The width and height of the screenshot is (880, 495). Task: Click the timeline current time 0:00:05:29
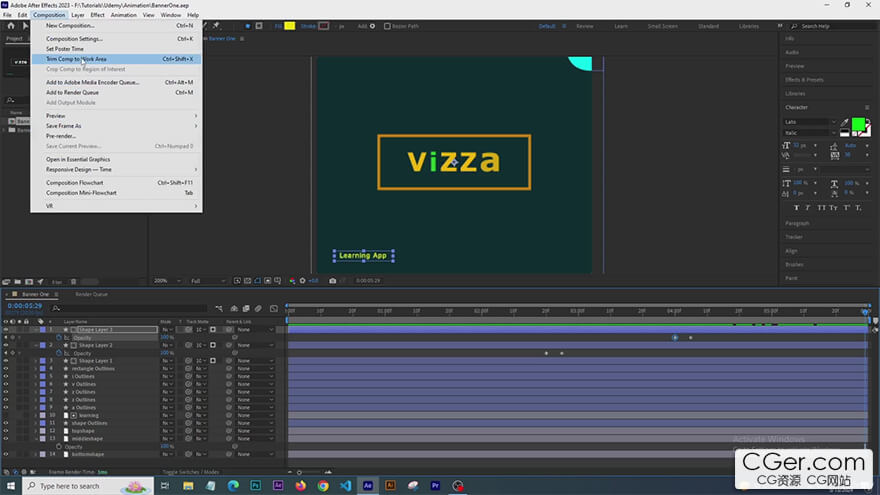25,306
